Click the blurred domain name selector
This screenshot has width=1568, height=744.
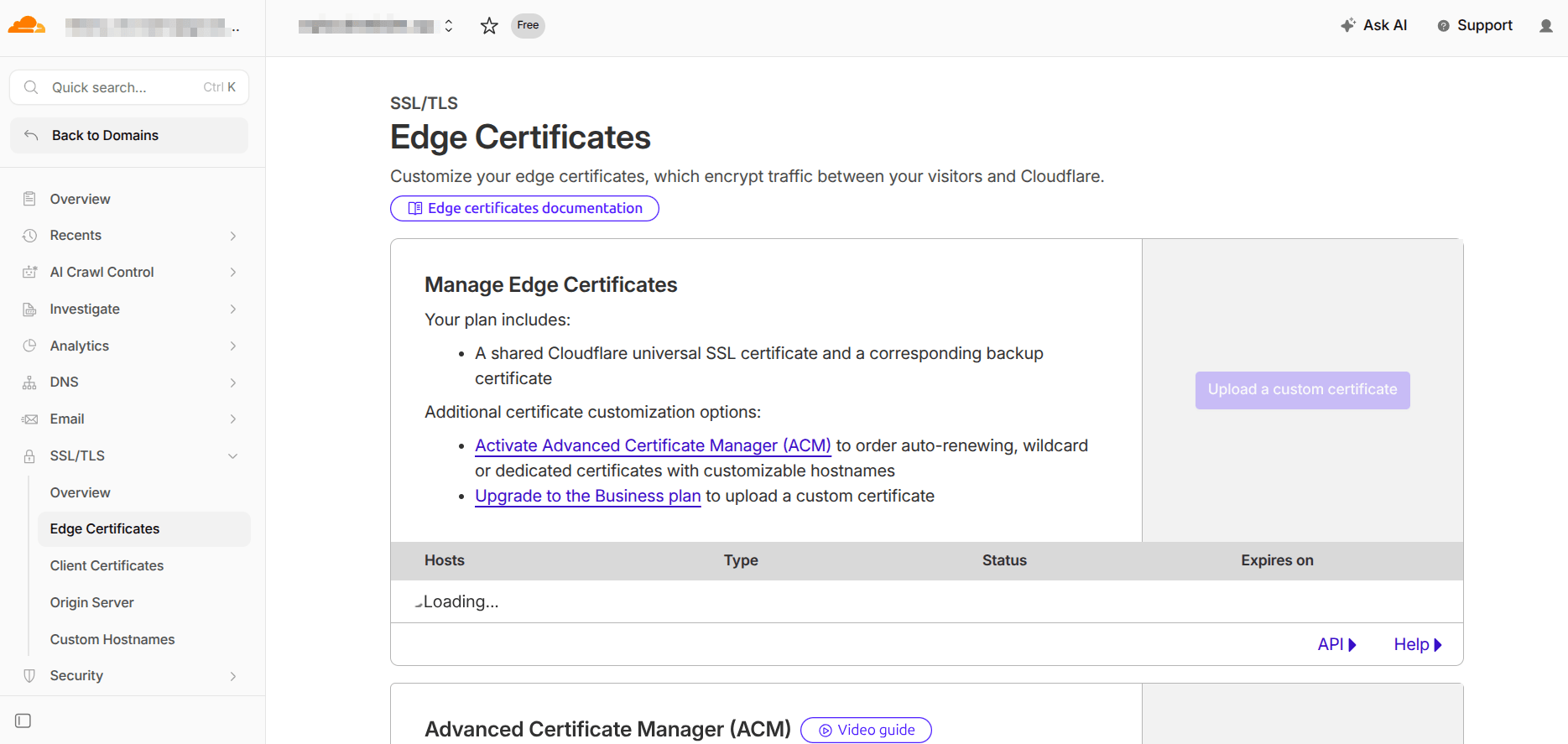pyautogui.click(x=367, y=26)
